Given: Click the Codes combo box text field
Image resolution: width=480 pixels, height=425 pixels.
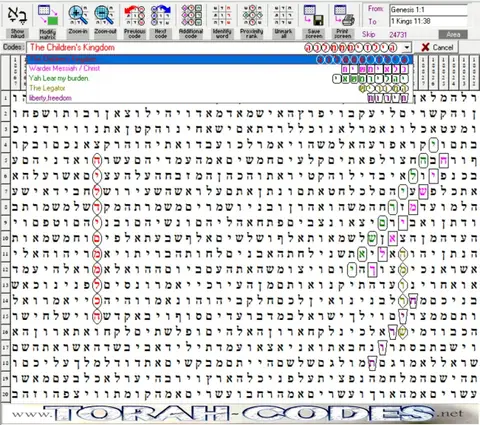Looking at the screenshot, I should point(214,48).
